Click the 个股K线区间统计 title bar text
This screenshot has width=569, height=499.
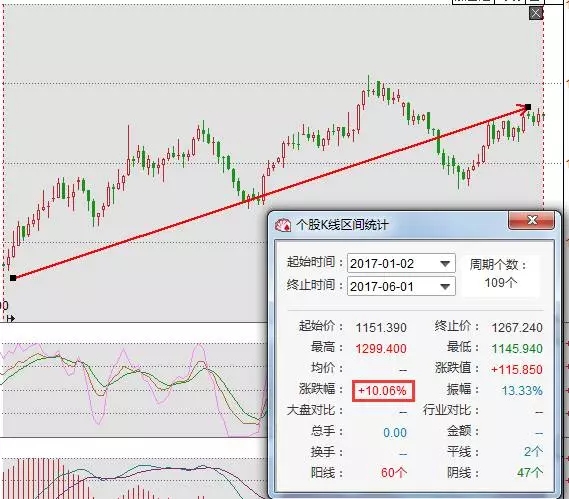point(342,225)
